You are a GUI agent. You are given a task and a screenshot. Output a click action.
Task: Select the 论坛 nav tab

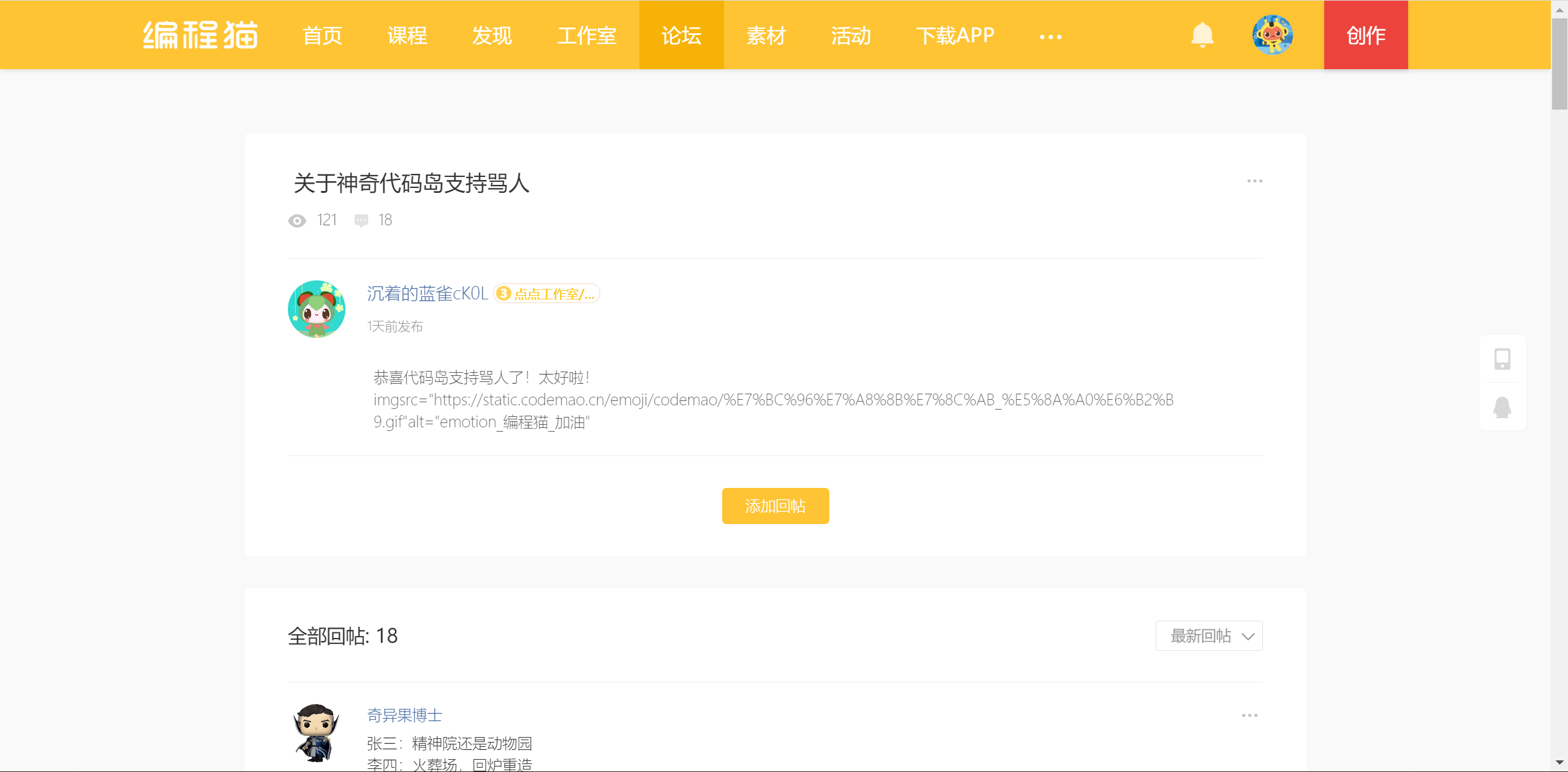(682, 35)
